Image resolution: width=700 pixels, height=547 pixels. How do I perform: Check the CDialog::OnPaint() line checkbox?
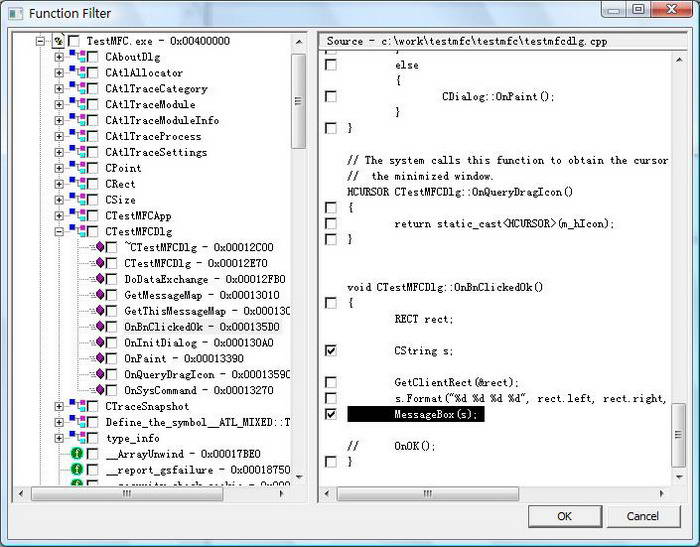tap(331, 96)
